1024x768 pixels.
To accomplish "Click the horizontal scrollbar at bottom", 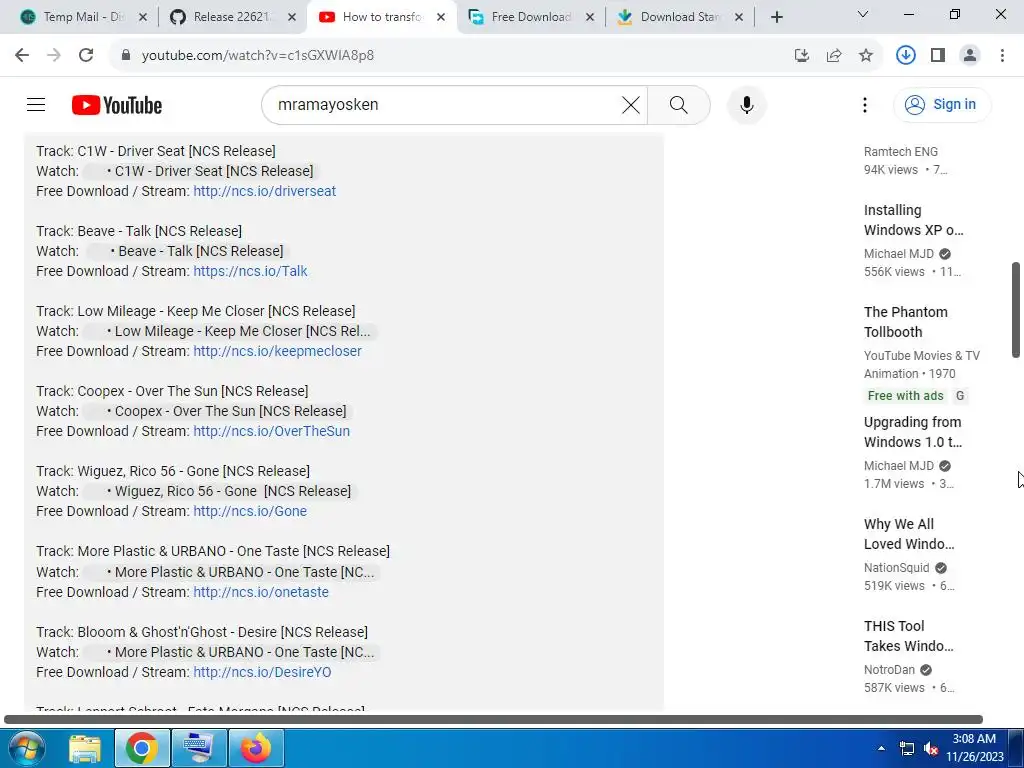I will [493, 720].
